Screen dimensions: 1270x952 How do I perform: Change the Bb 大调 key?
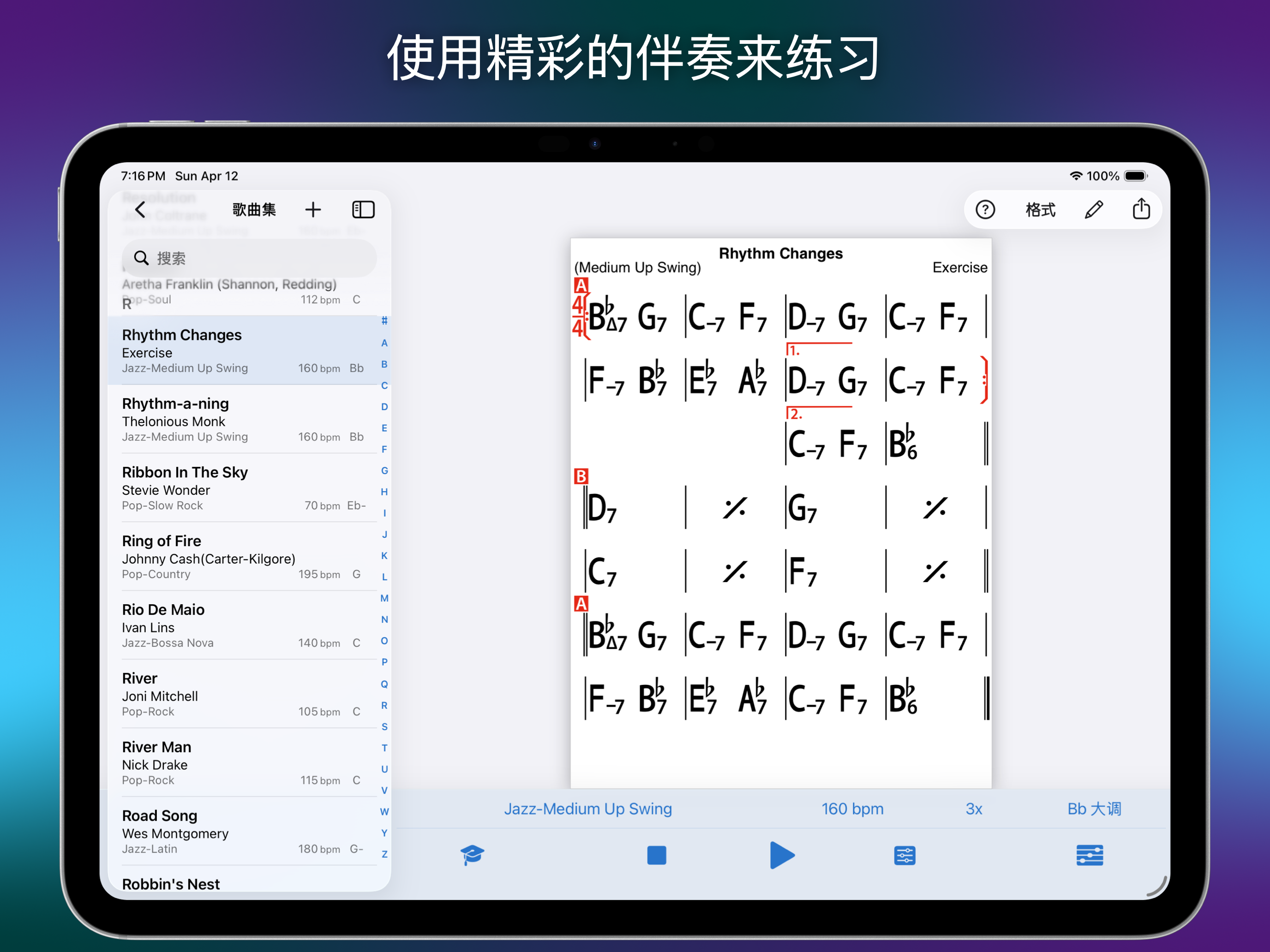[x=1094, y=809]
